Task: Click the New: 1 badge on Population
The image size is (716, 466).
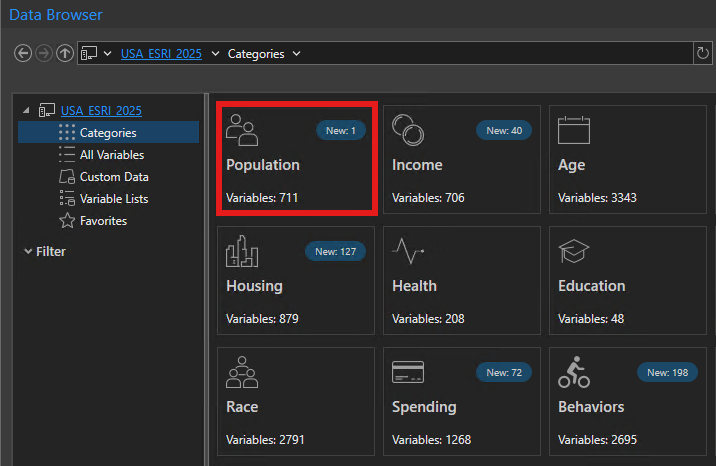Action: click(341, 131)
